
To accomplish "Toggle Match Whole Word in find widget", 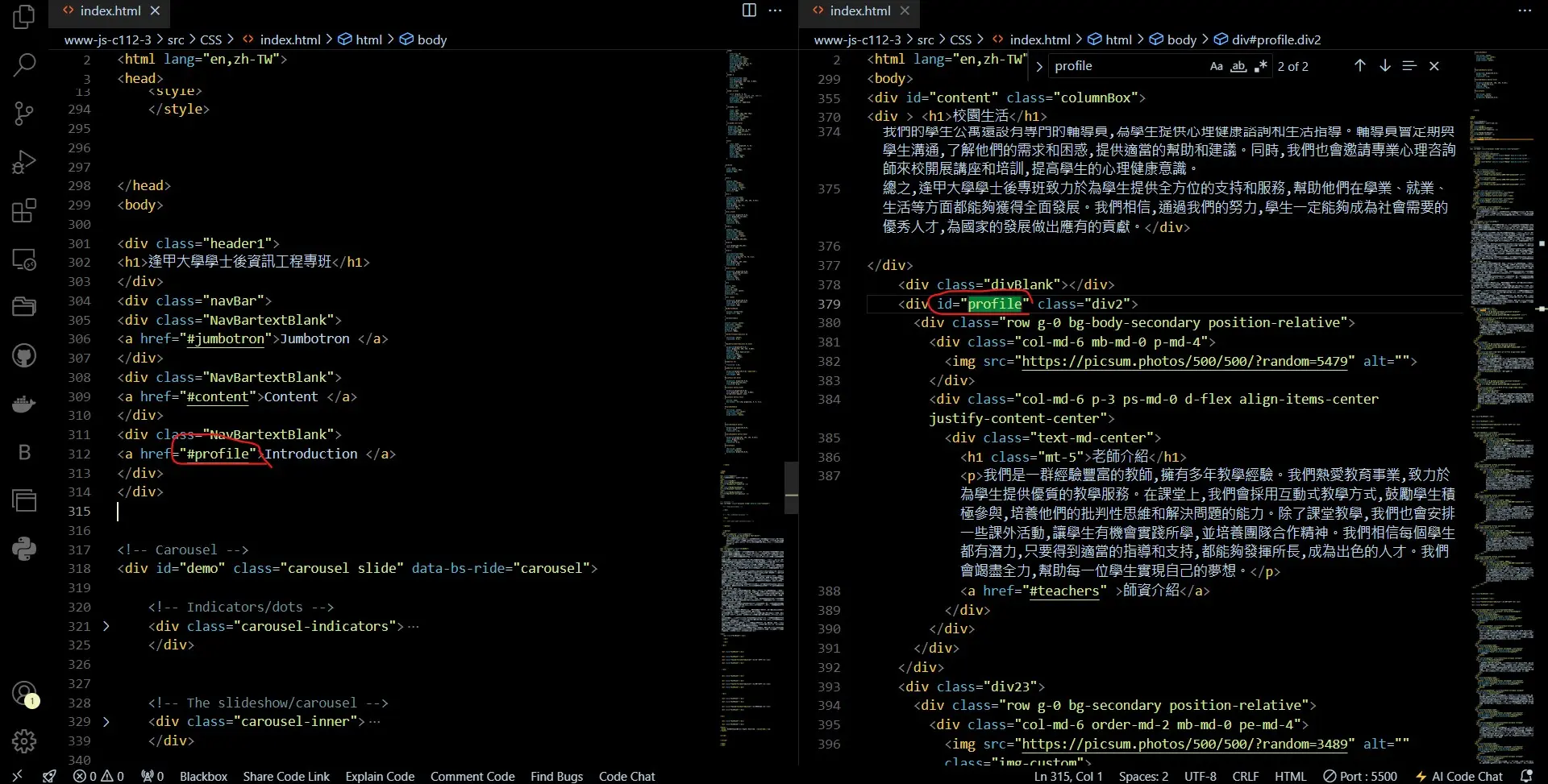I will click(1238, 66).
